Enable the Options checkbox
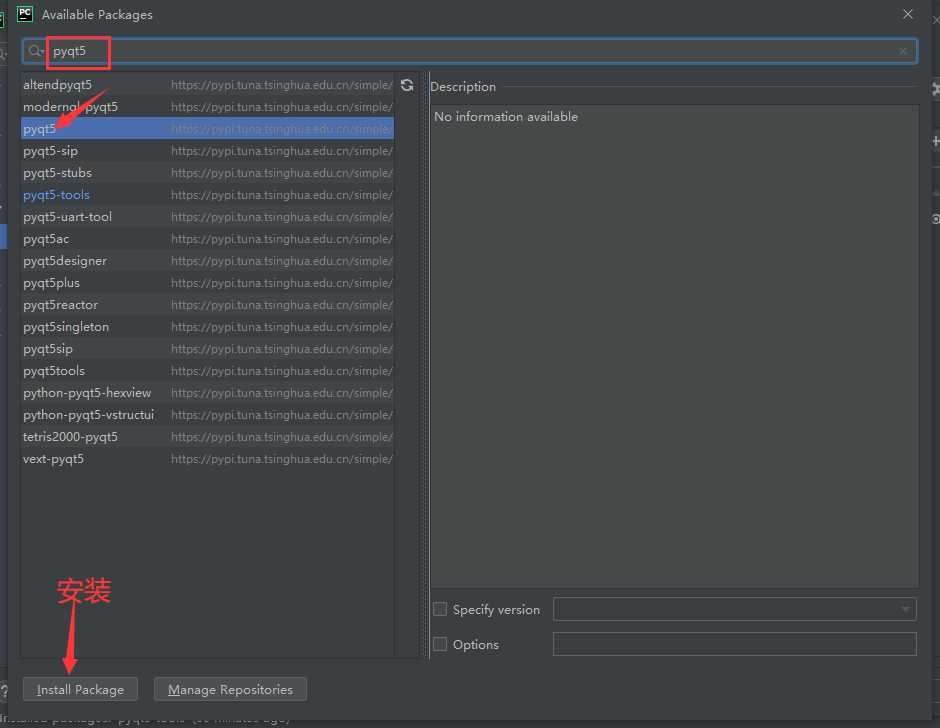This screenshot has height=728, width=940. [x=440, y=644]
